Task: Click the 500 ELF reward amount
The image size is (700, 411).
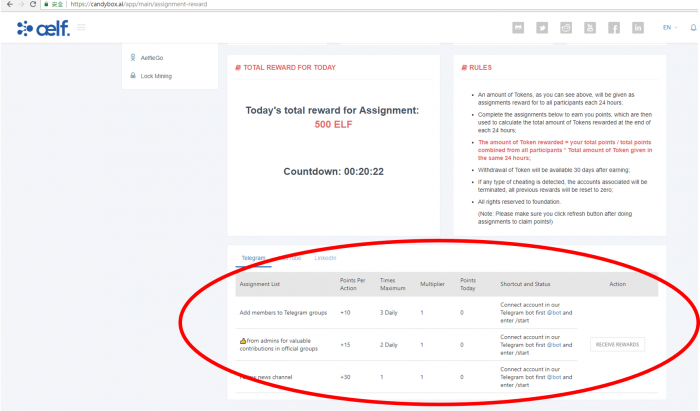Action: click(333, 125)
